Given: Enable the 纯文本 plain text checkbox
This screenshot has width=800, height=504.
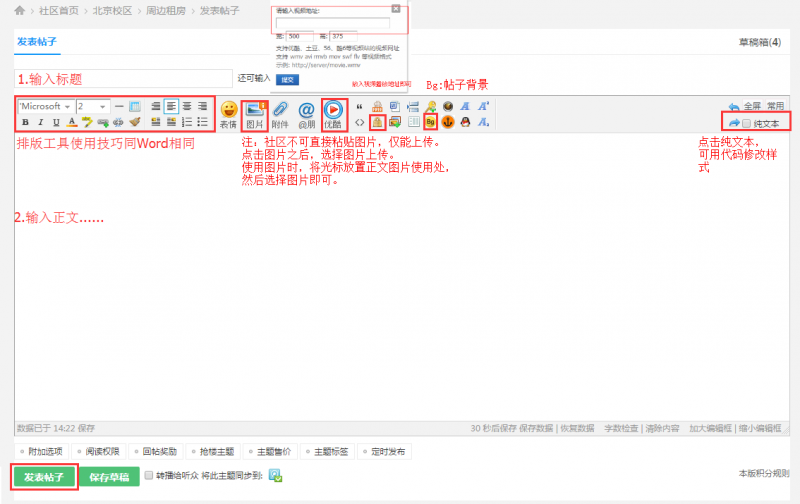Looking at the screenshot, I should coord(746,123).
